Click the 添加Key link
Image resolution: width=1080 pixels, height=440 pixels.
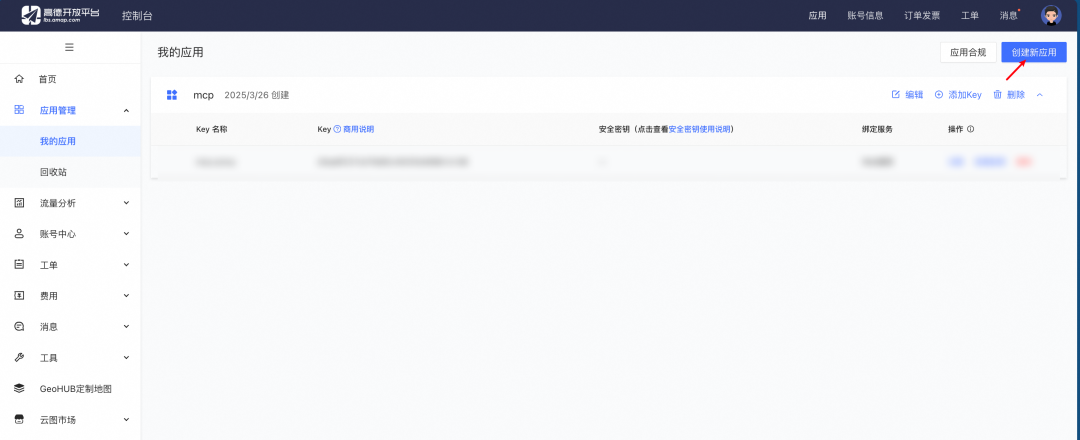click(965, 95)
